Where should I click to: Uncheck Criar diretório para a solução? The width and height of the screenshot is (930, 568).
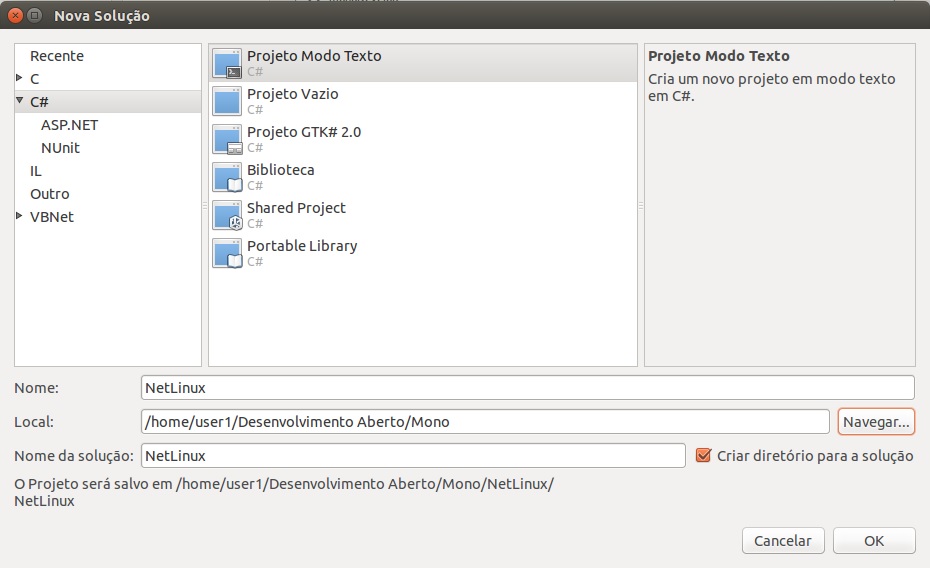tap(702, 455)
